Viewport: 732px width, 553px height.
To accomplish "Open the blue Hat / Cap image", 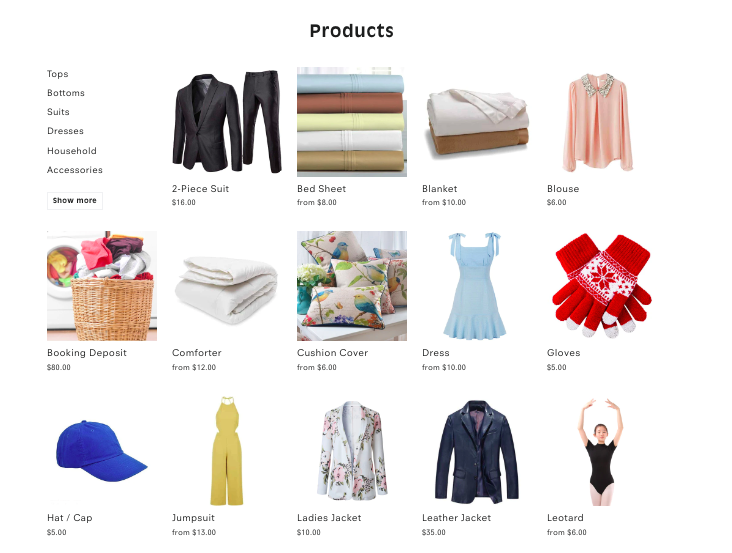I will coord(102,451).
